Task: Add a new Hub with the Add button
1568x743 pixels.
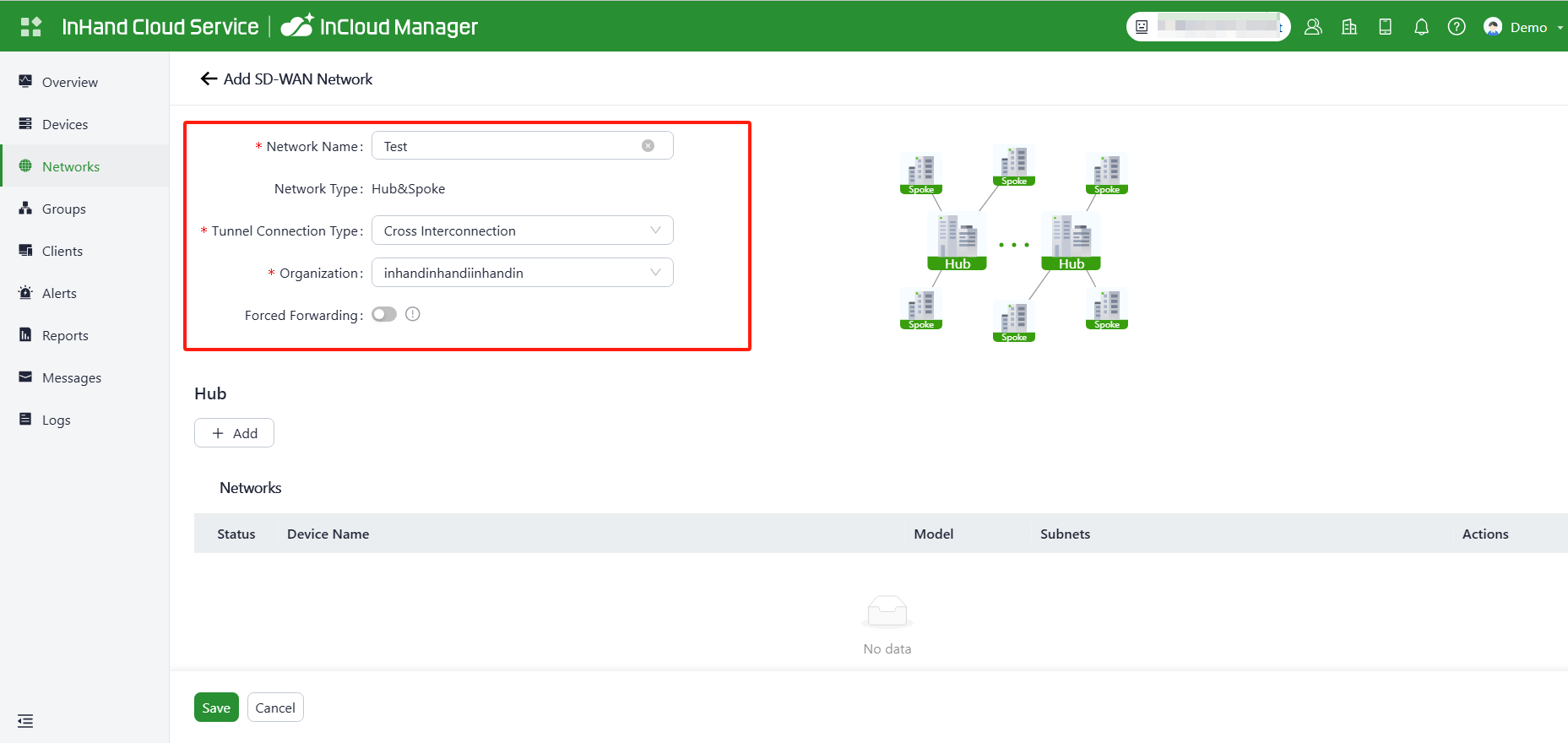Action: [x=234, y=433]
